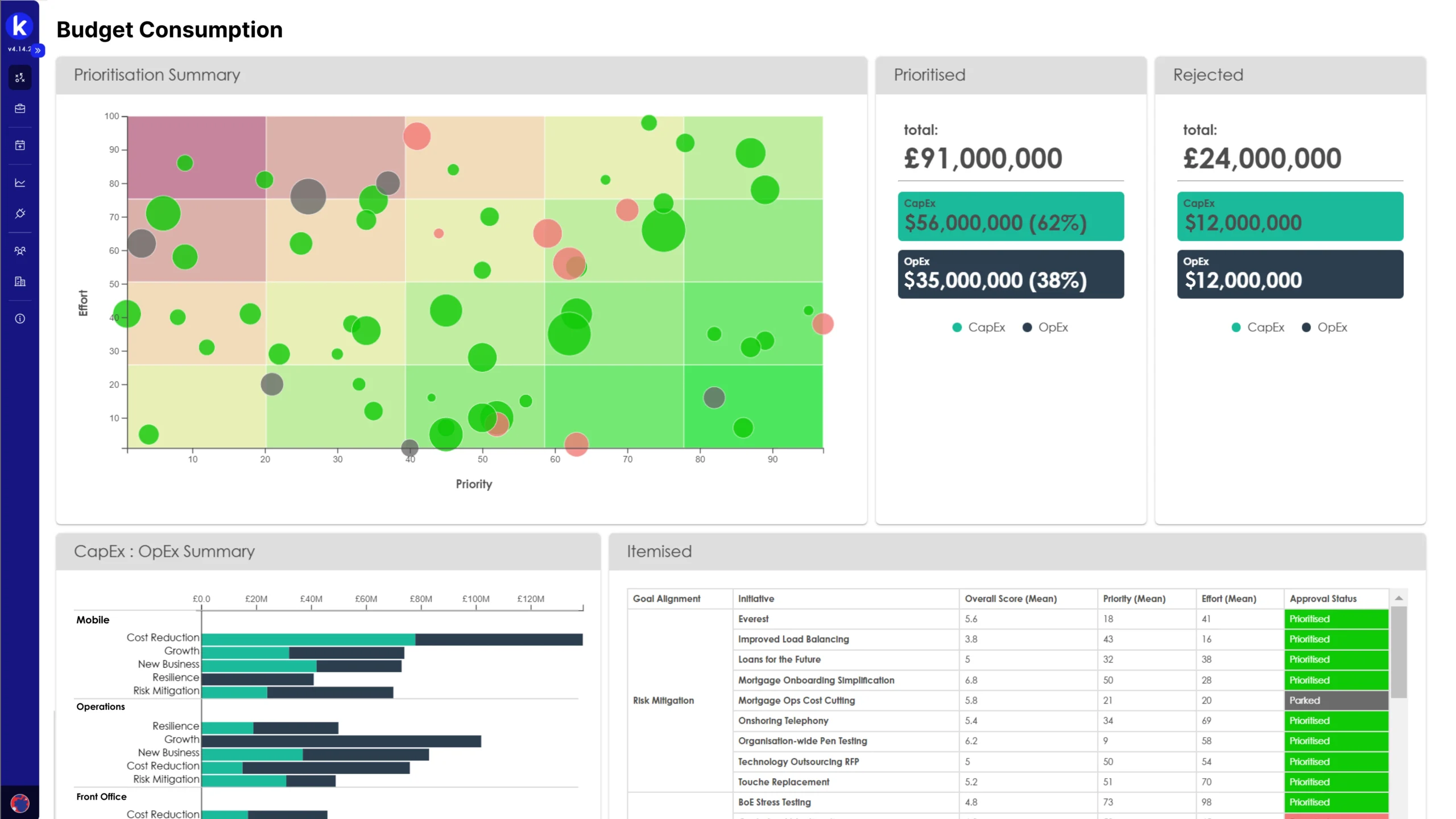The height and width of the screenshot is (819, 1456).
Task: Toggle CapEx legend in Prioritised panel
Action: (978, 328)
